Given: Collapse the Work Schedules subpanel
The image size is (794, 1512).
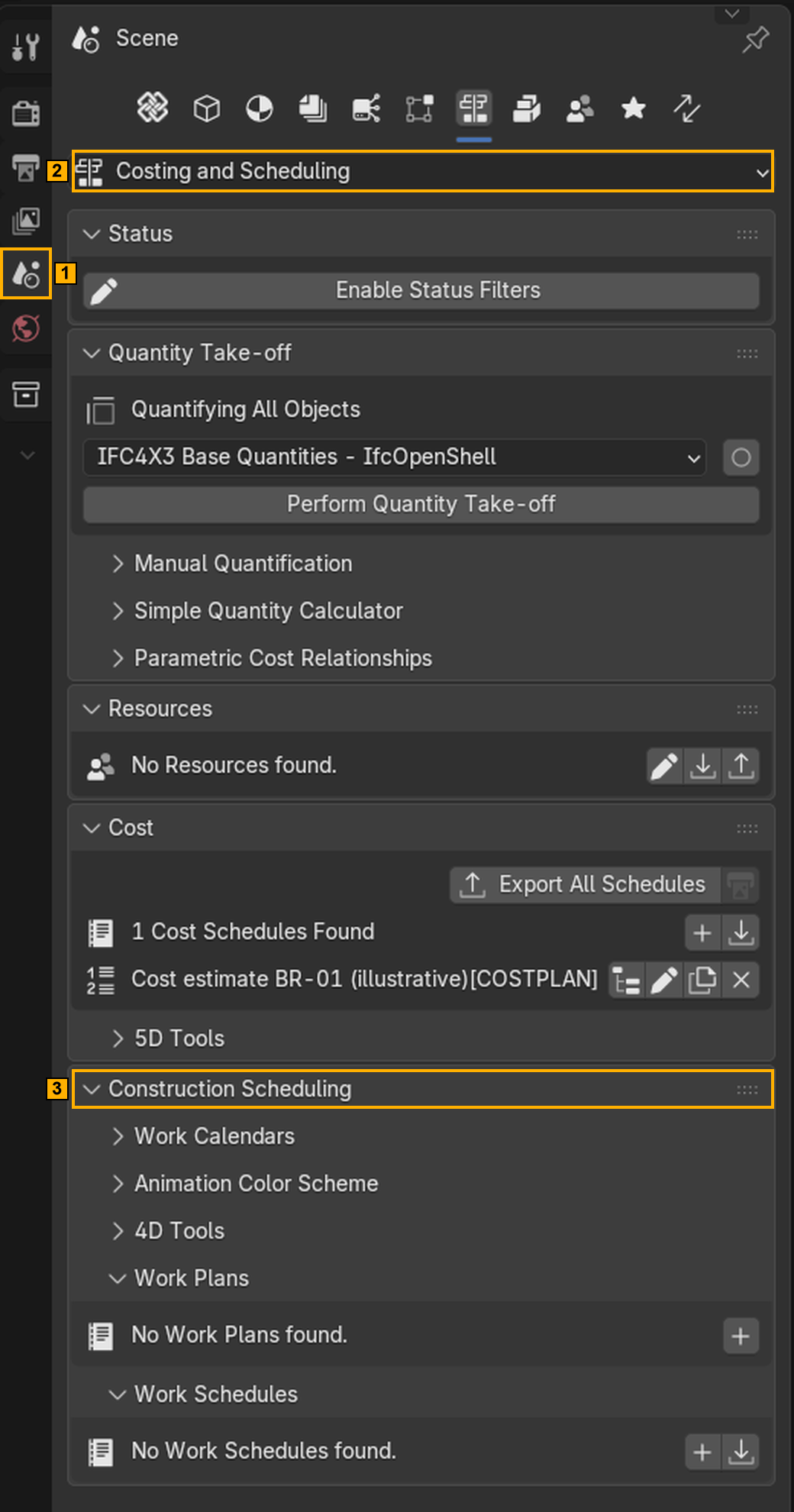Looking at the screenshot, I should click(205, 1394).
